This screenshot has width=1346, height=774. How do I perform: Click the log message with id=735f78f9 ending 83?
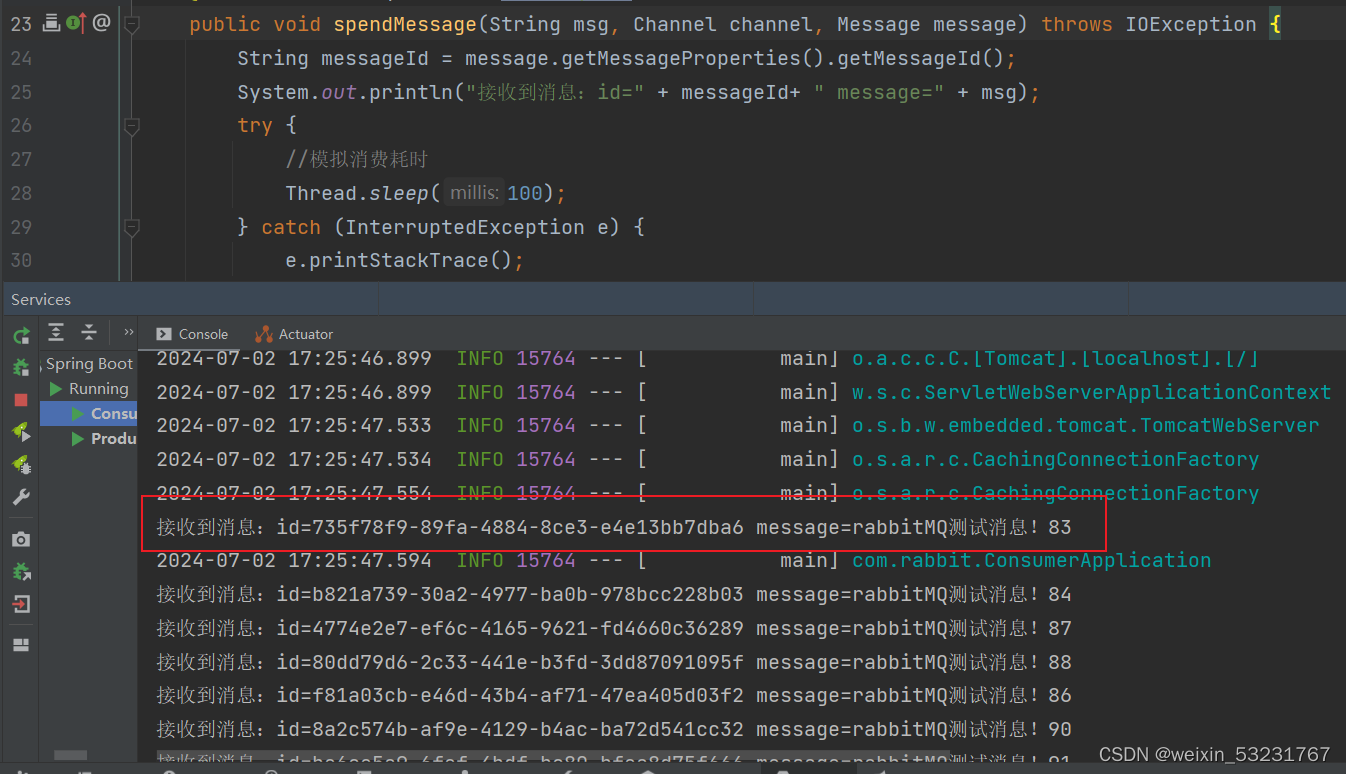[614, 526]
